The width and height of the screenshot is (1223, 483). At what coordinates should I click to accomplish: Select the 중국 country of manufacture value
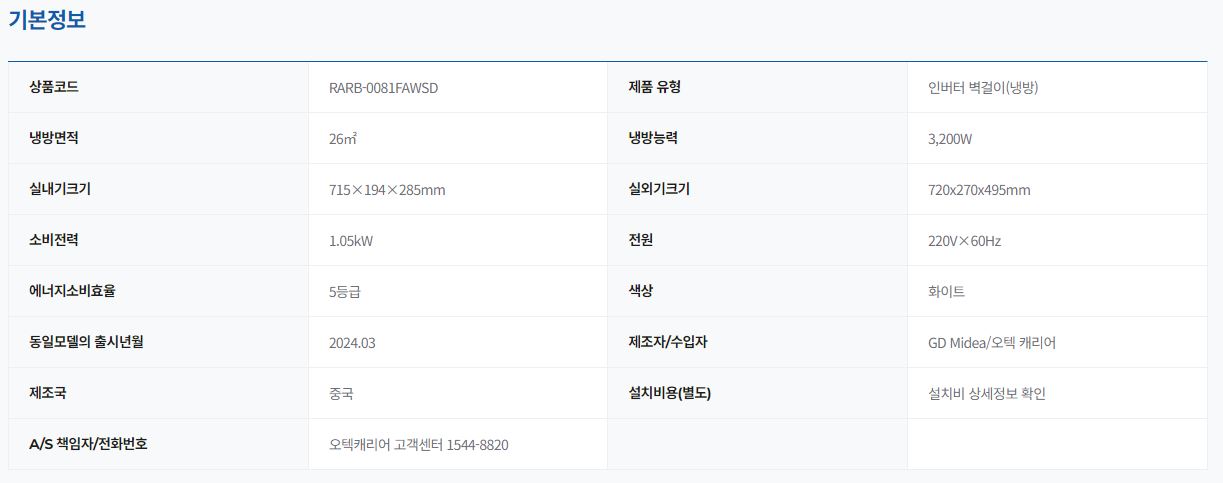click(x=341, y=394)
